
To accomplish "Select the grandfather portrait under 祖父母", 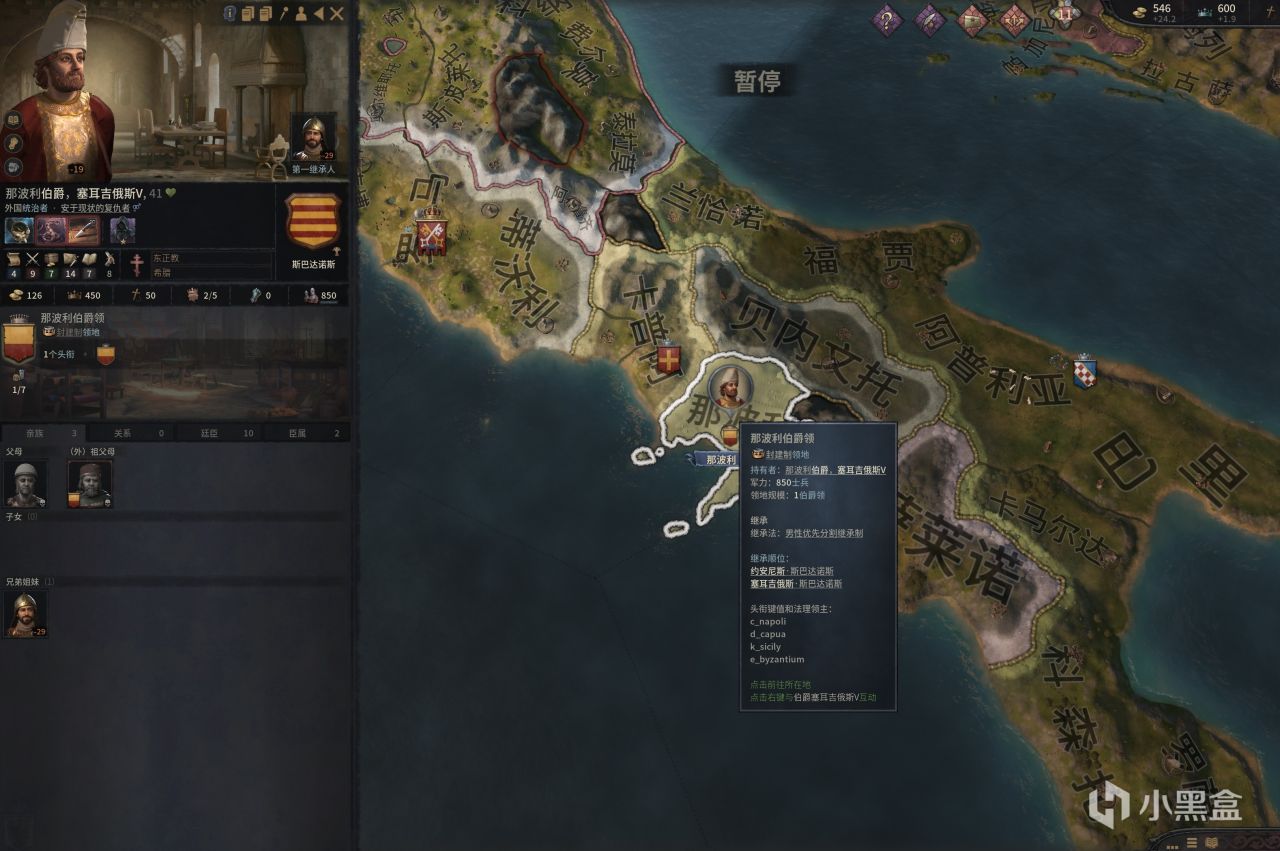I will (x=89, y=485).
